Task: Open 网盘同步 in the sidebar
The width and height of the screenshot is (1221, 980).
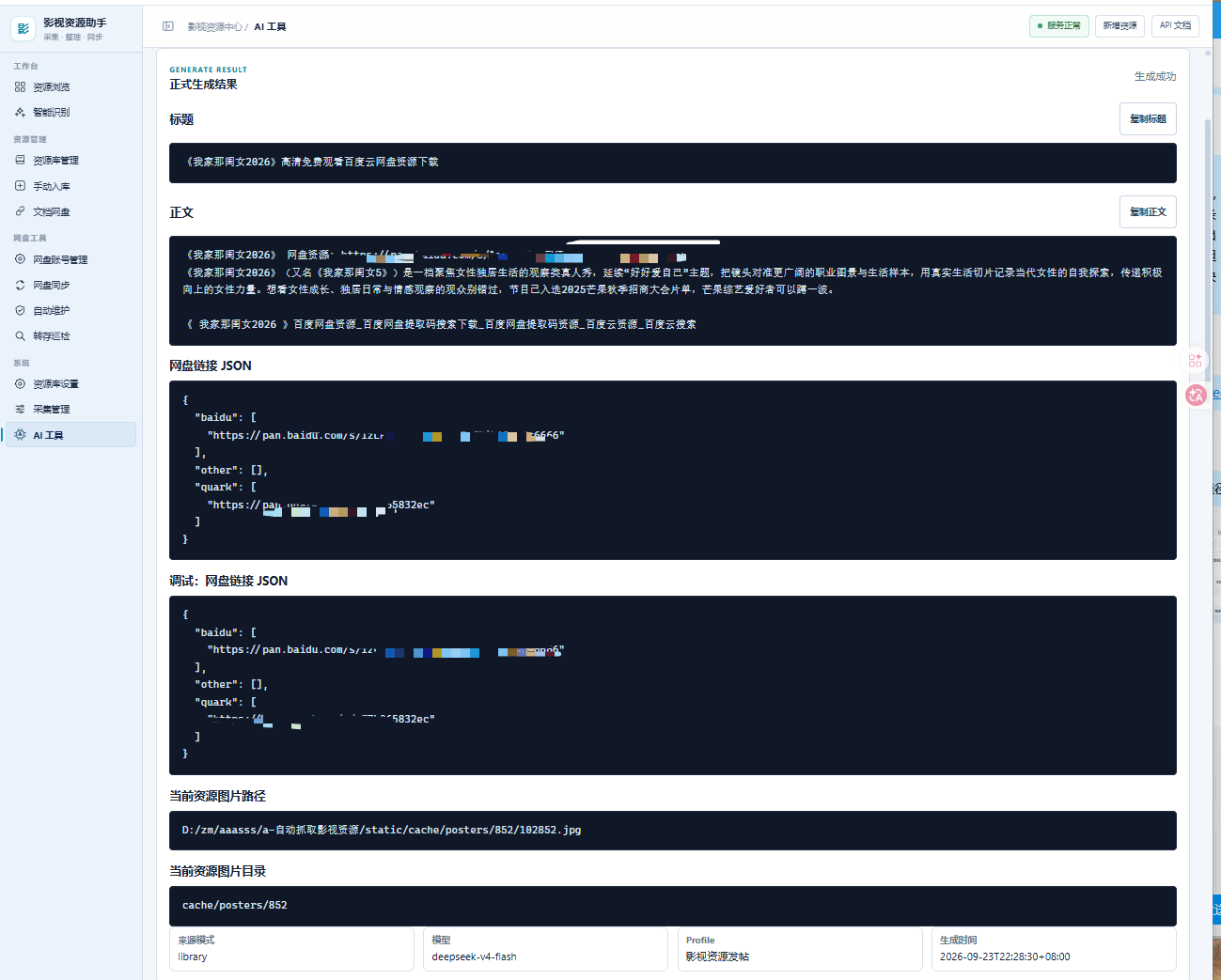Action: 71,285
